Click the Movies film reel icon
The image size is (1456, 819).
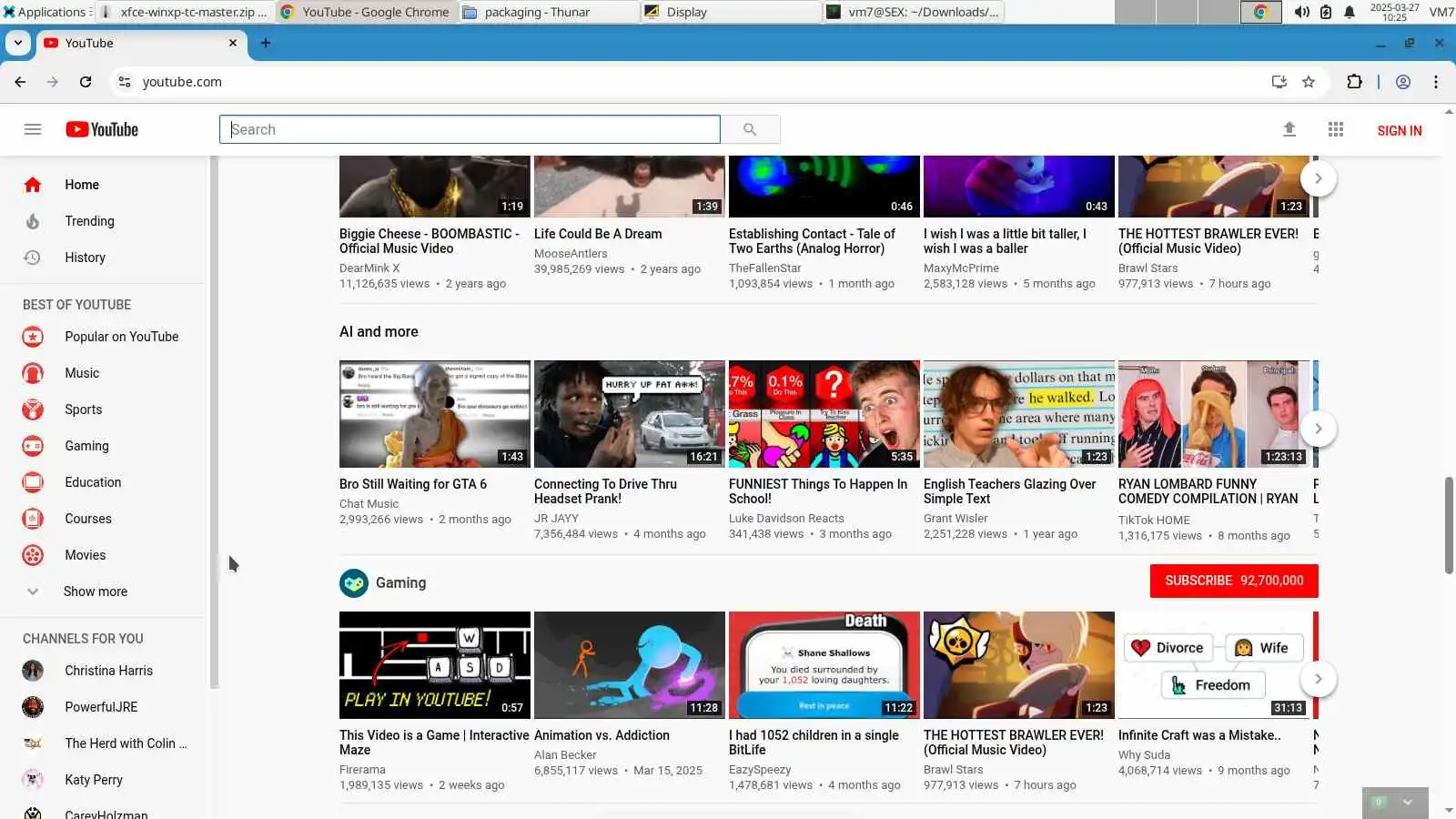click(x=33, y=555)
